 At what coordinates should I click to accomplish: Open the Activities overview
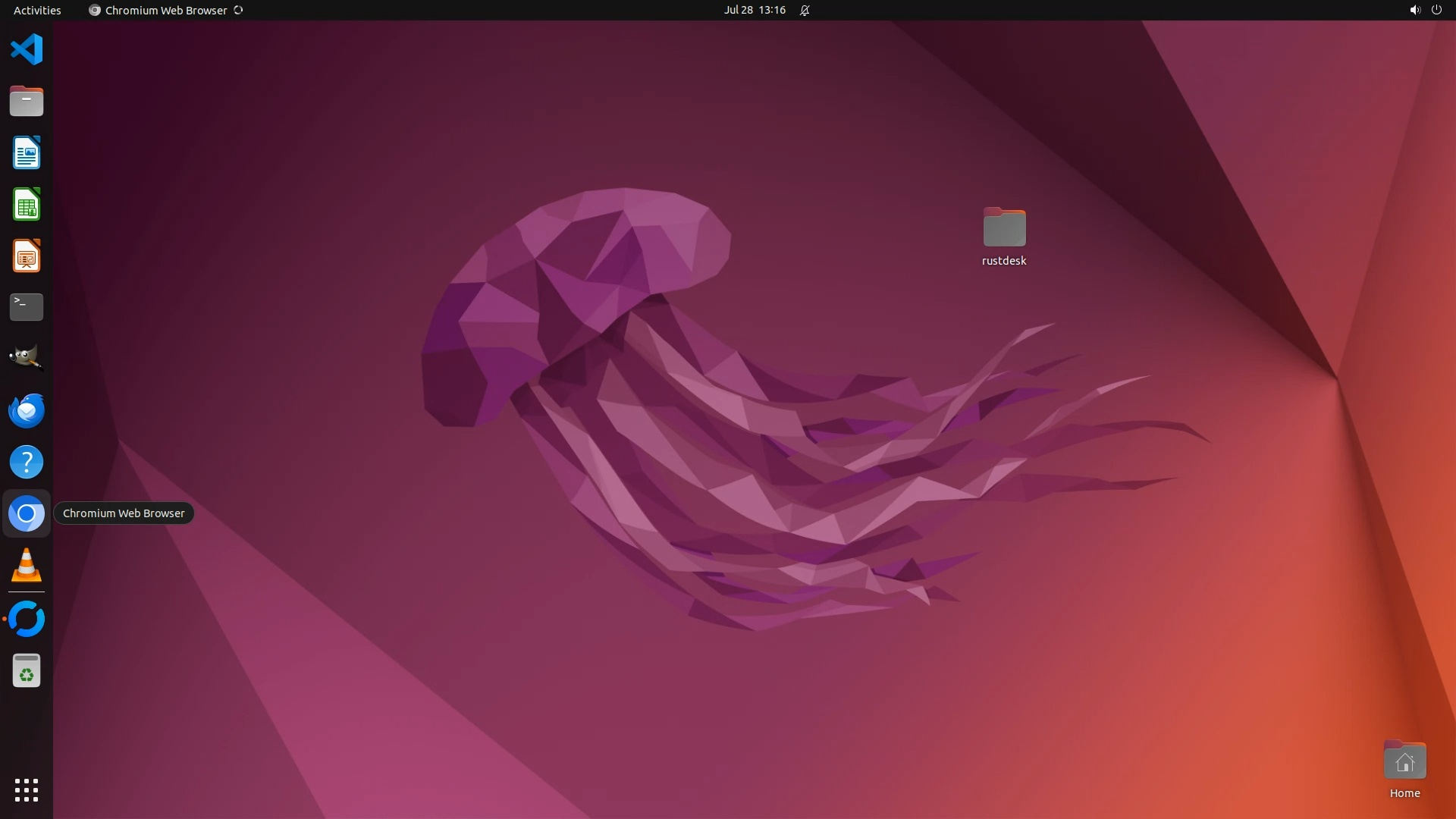point(37,10)
